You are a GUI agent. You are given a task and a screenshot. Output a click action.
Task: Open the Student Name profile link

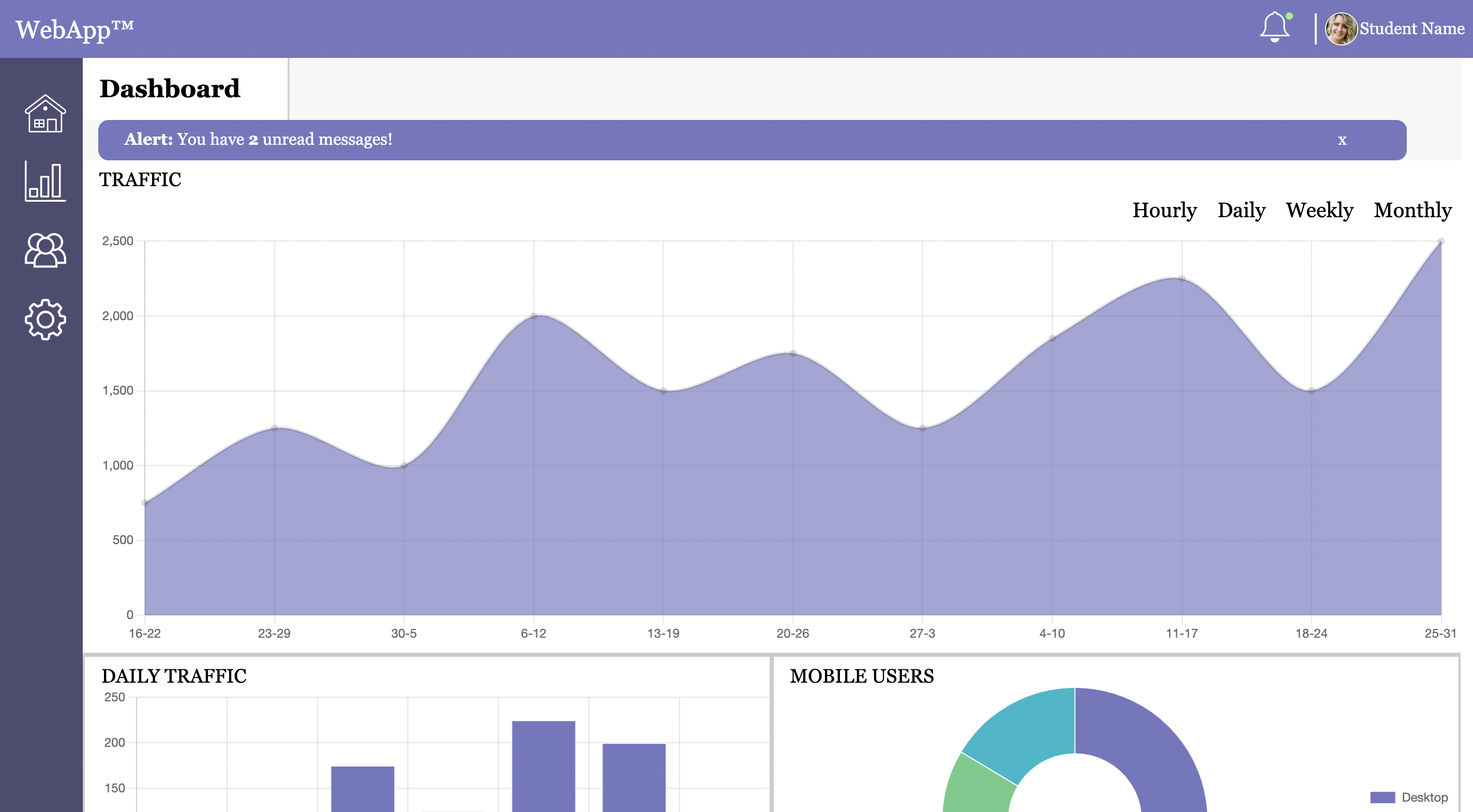[x=1411, y=28]
